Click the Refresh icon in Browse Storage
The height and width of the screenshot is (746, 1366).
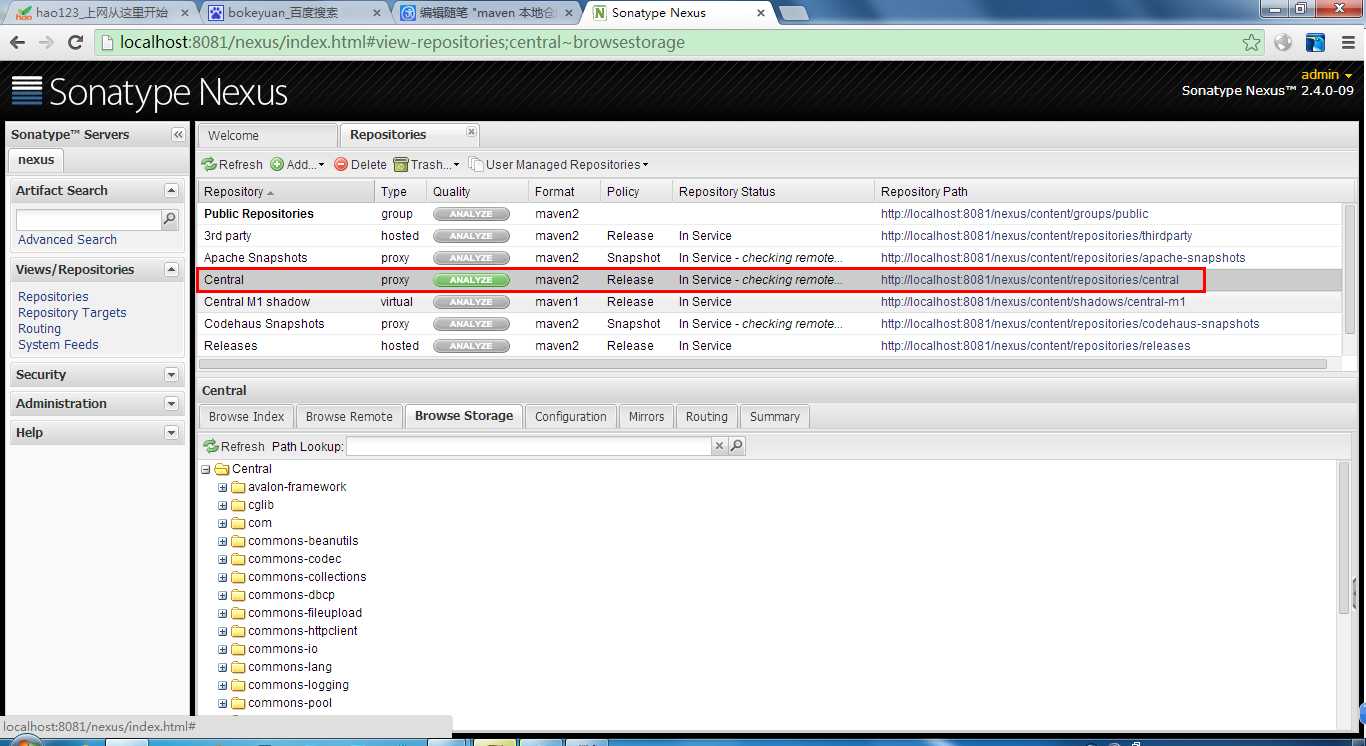(210, 447)
